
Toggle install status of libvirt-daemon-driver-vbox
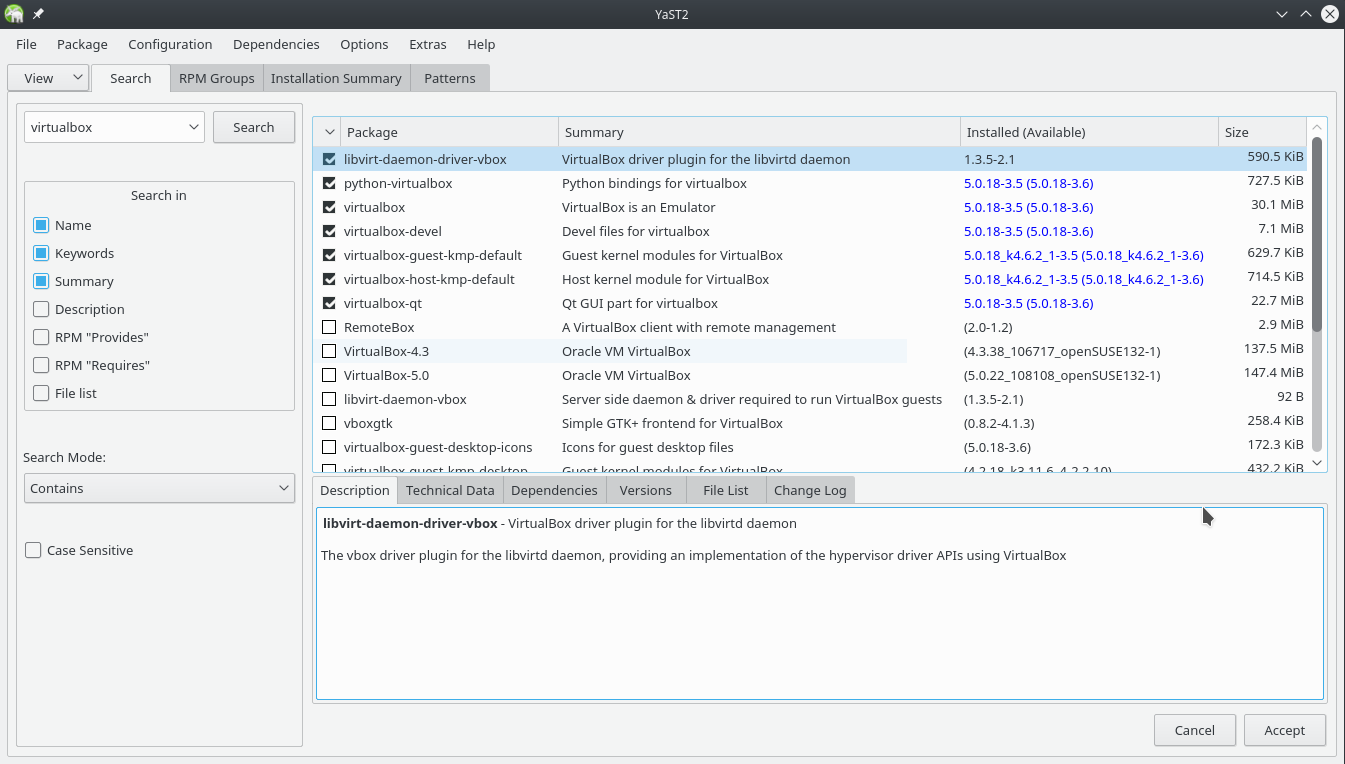(329, 159)
